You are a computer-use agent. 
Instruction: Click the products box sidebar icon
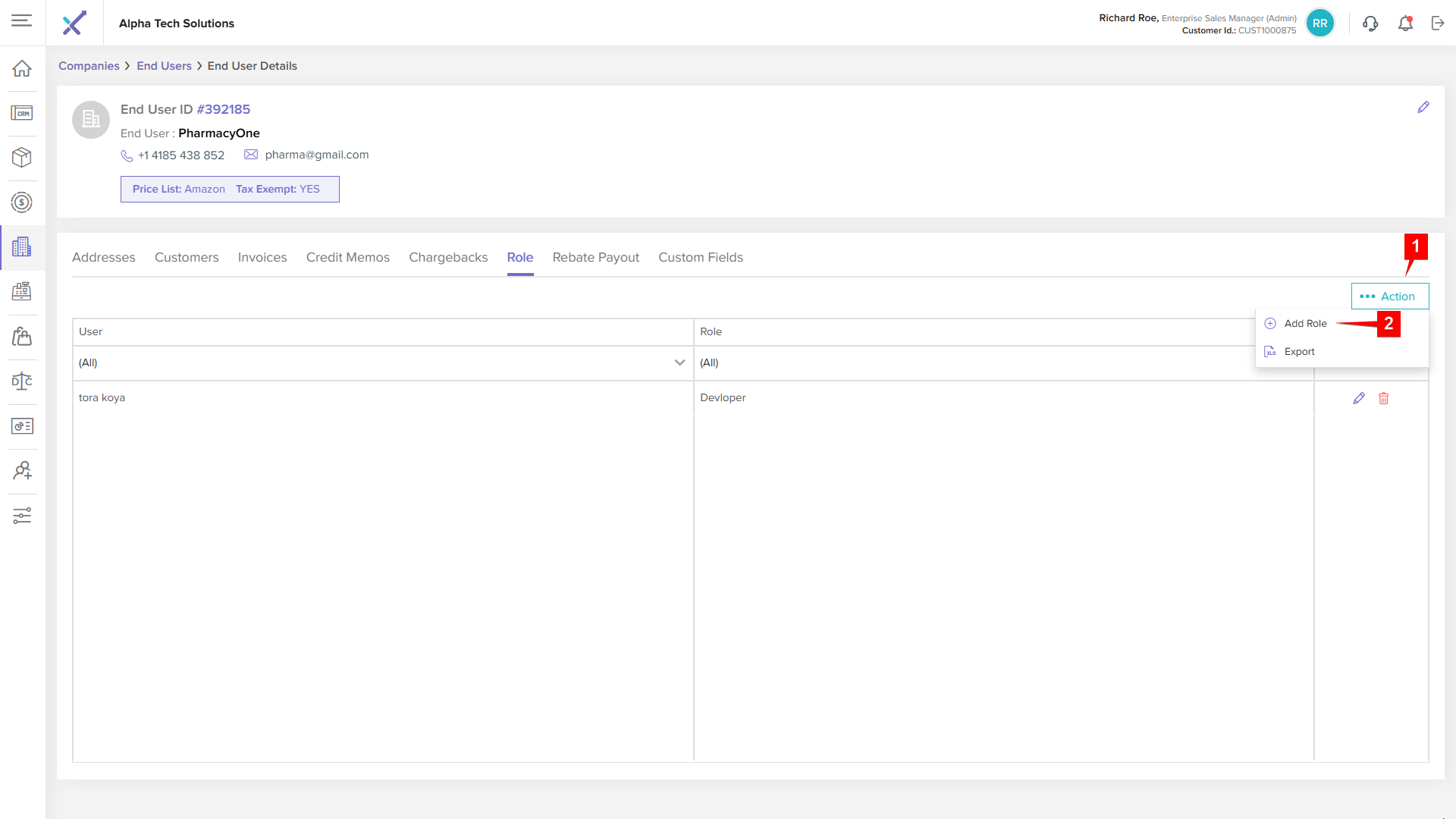point(22,158)
